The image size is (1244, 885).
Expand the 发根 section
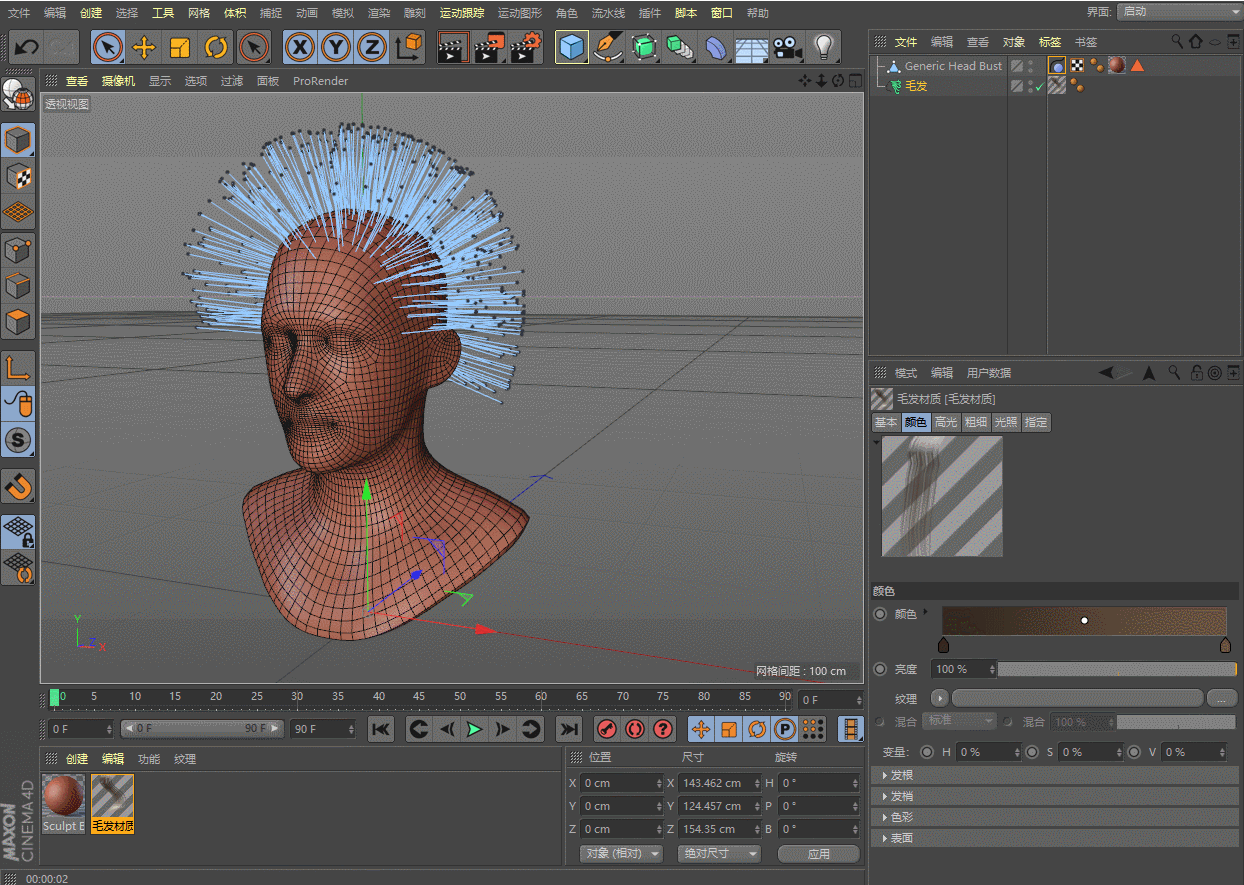click(x=1055, y=775)
